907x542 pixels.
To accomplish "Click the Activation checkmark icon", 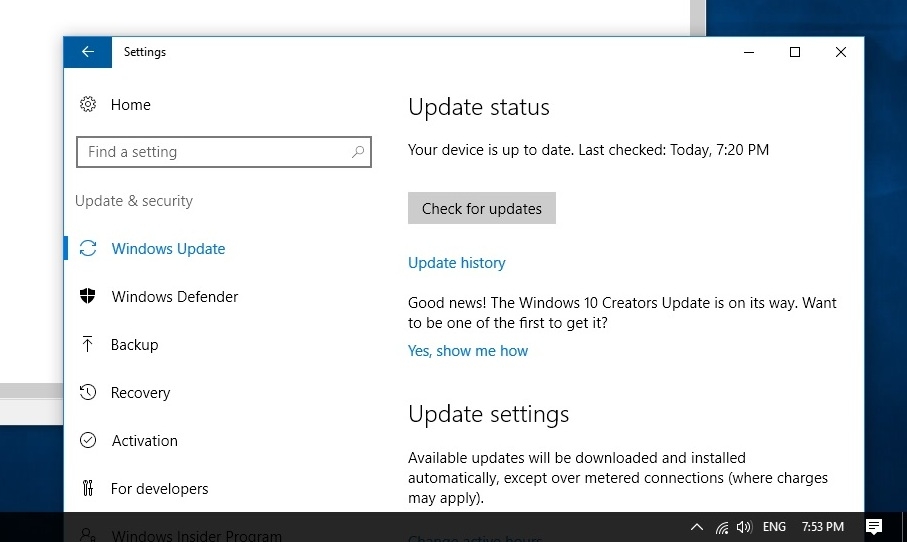I will tap(88, 440).
